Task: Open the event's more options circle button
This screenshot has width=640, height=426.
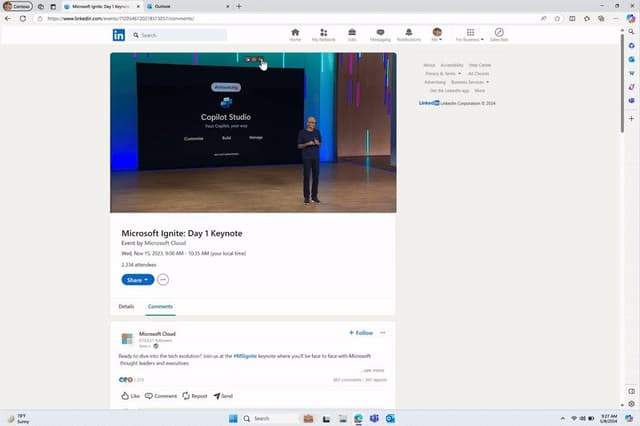Action: pos(163,280)
